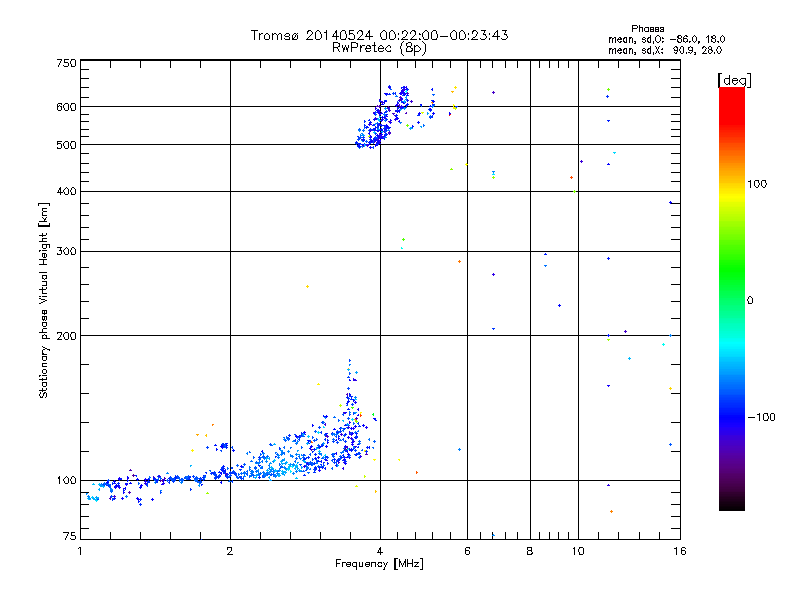This screenshot has width=800, height=600.
Task: Click the y-axis tick label '600'
Action: point(66,107)
